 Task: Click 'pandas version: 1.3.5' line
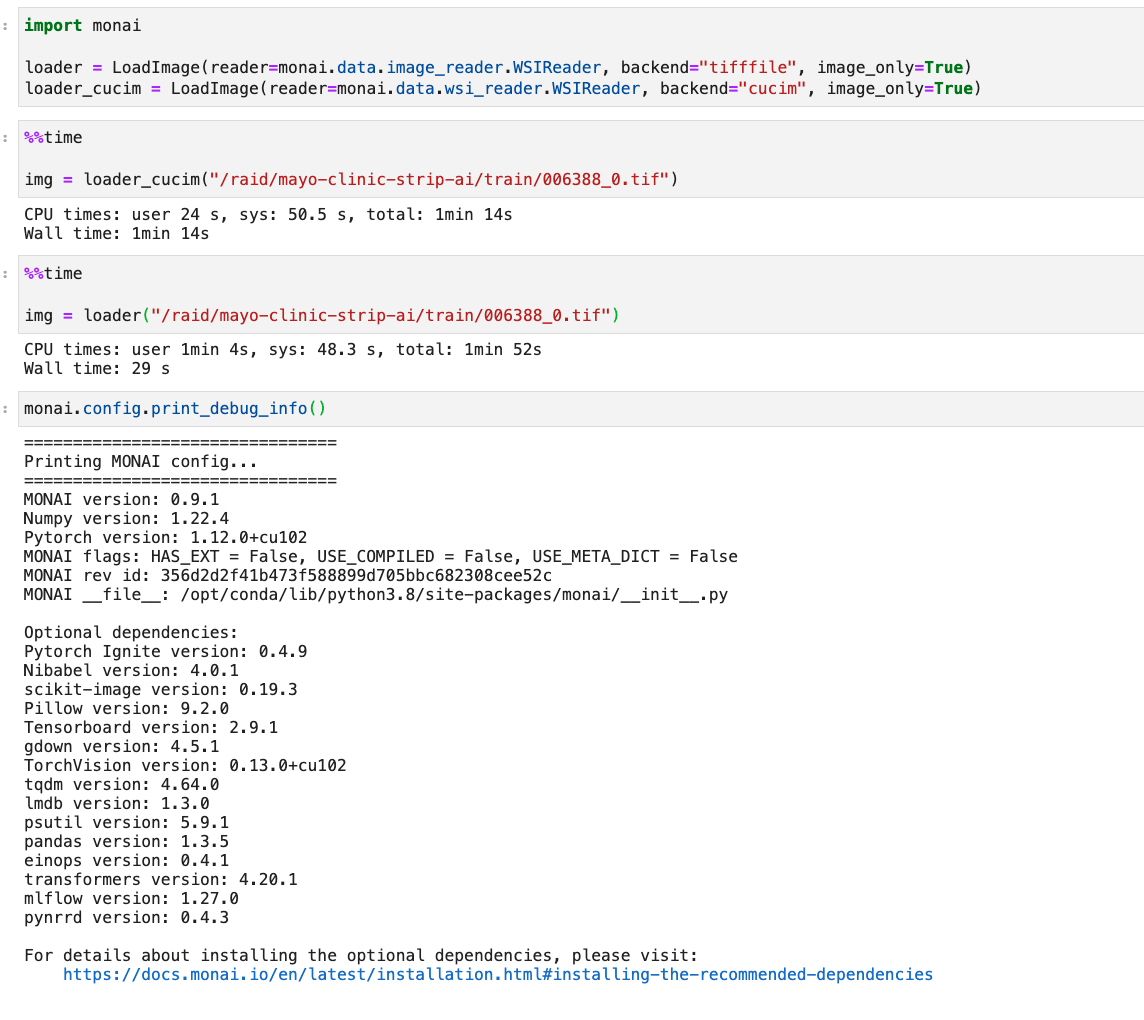pos(126,841)
